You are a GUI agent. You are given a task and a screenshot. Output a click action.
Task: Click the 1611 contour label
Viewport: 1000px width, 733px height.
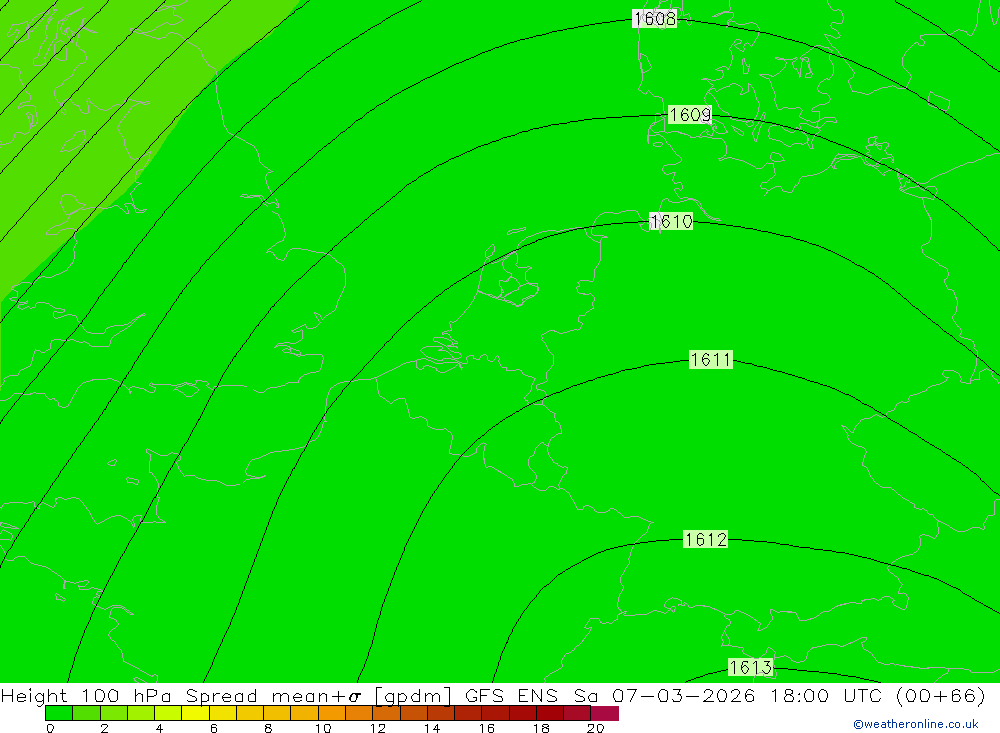tap(710, 360)
